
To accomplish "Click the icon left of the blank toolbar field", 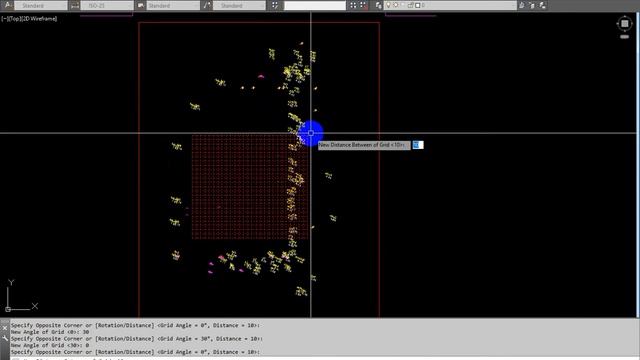I will [275, 5].
